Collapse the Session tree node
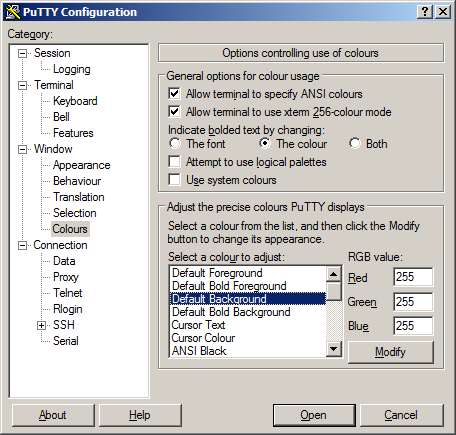456x435 pixels. (x=22, y=53)
